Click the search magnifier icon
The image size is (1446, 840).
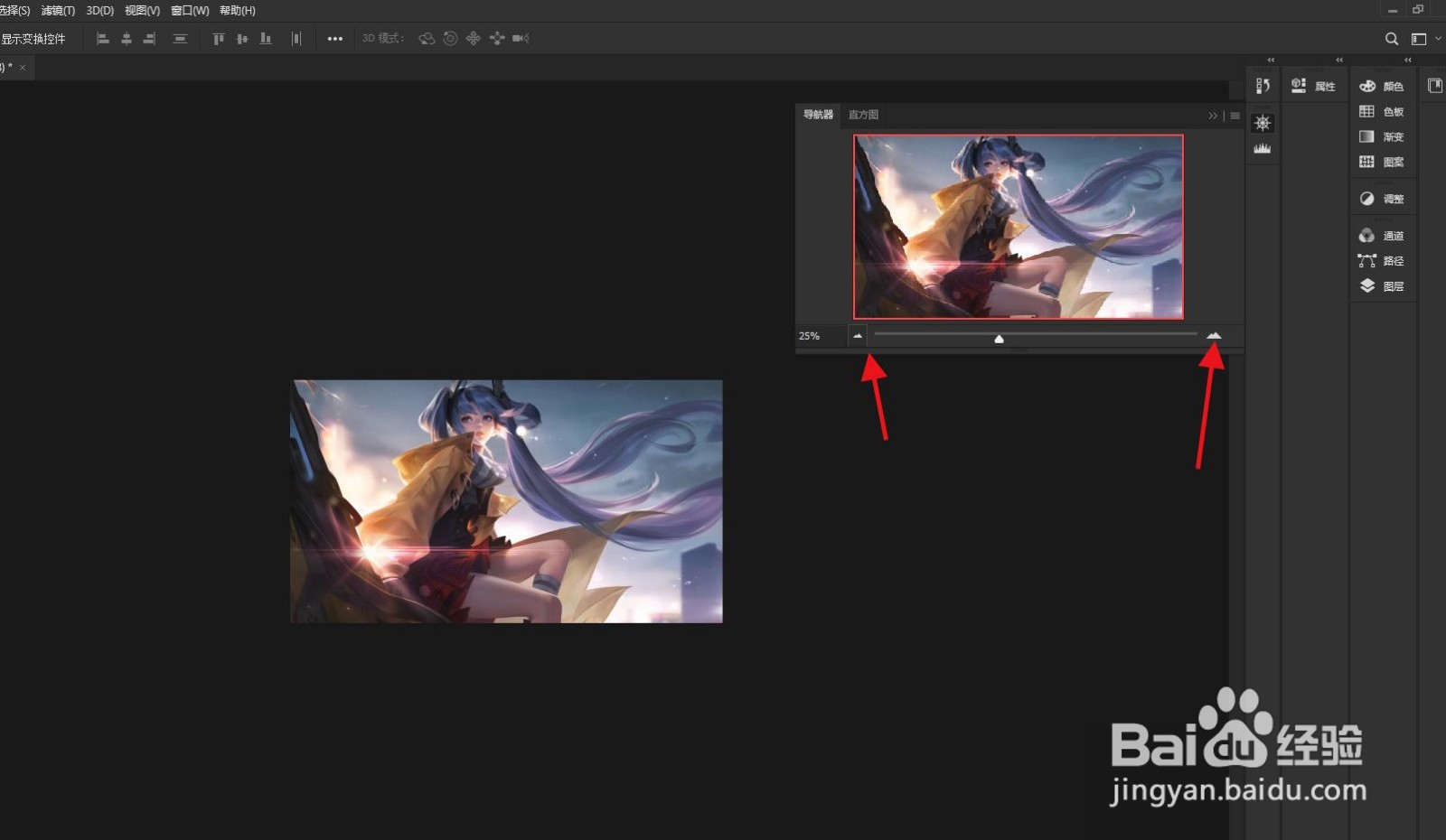coord(1392,39)
